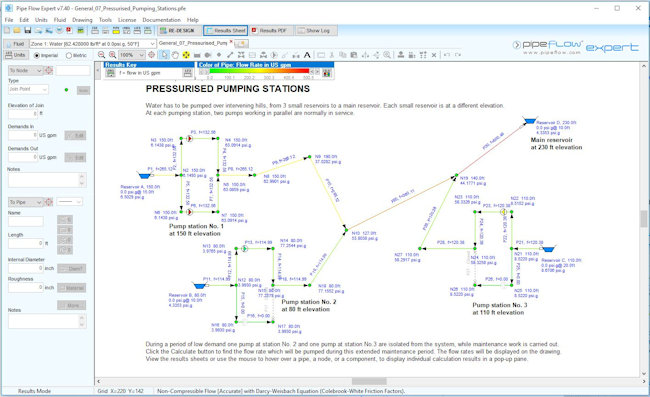Click the flow rate color gradient bar
The image size is (650, 397).
click(x=260, y=71)
